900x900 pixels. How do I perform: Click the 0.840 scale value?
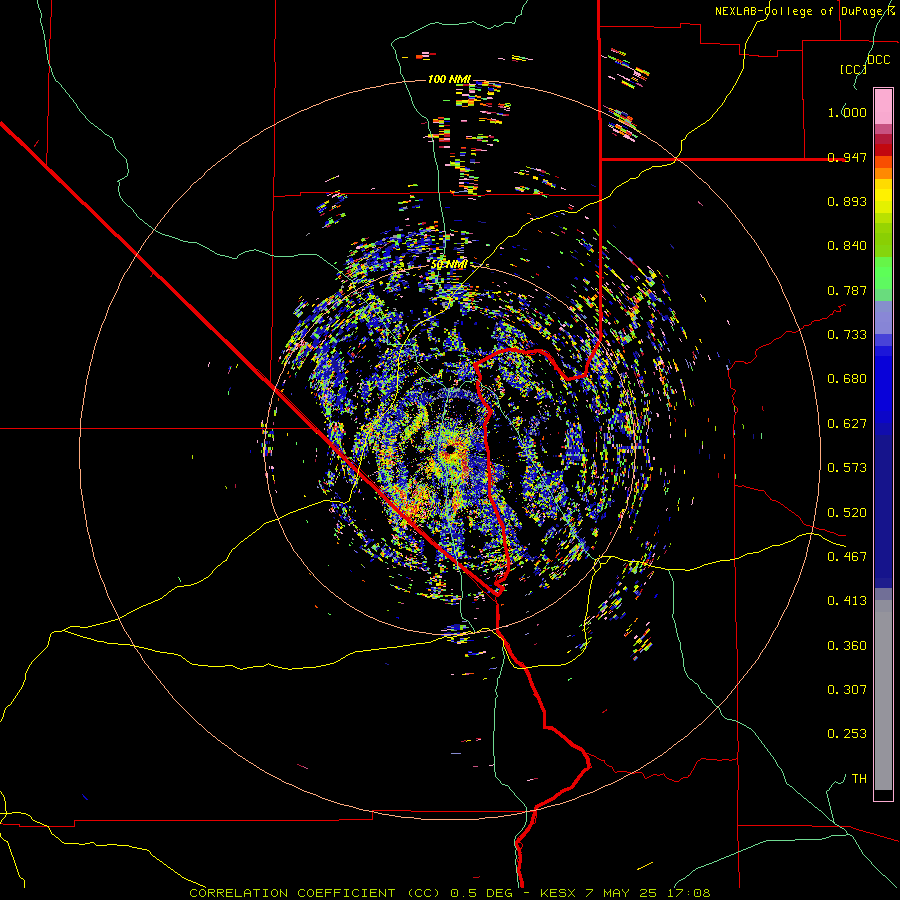click(x=847, y=246)
